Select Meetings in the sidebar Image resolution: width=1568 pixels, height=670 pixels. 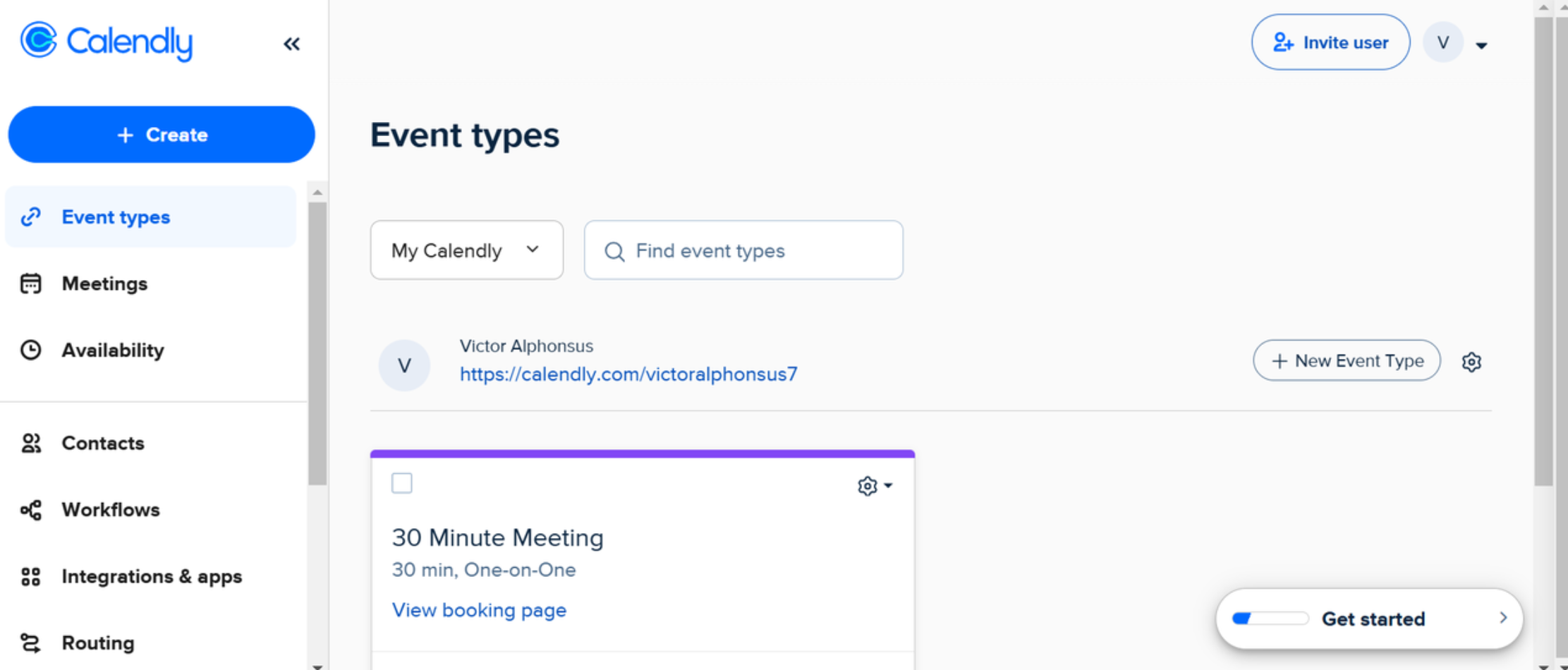pos(104,284)
